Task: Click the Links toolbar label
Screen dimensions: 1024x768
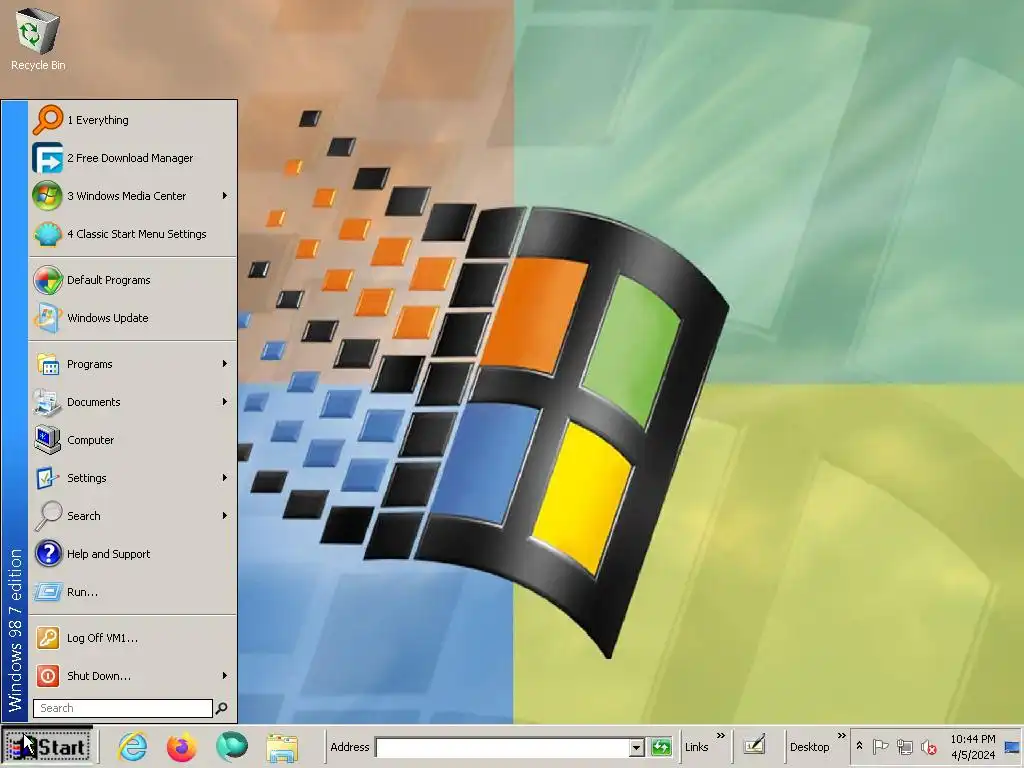Action: pos(696,747)
